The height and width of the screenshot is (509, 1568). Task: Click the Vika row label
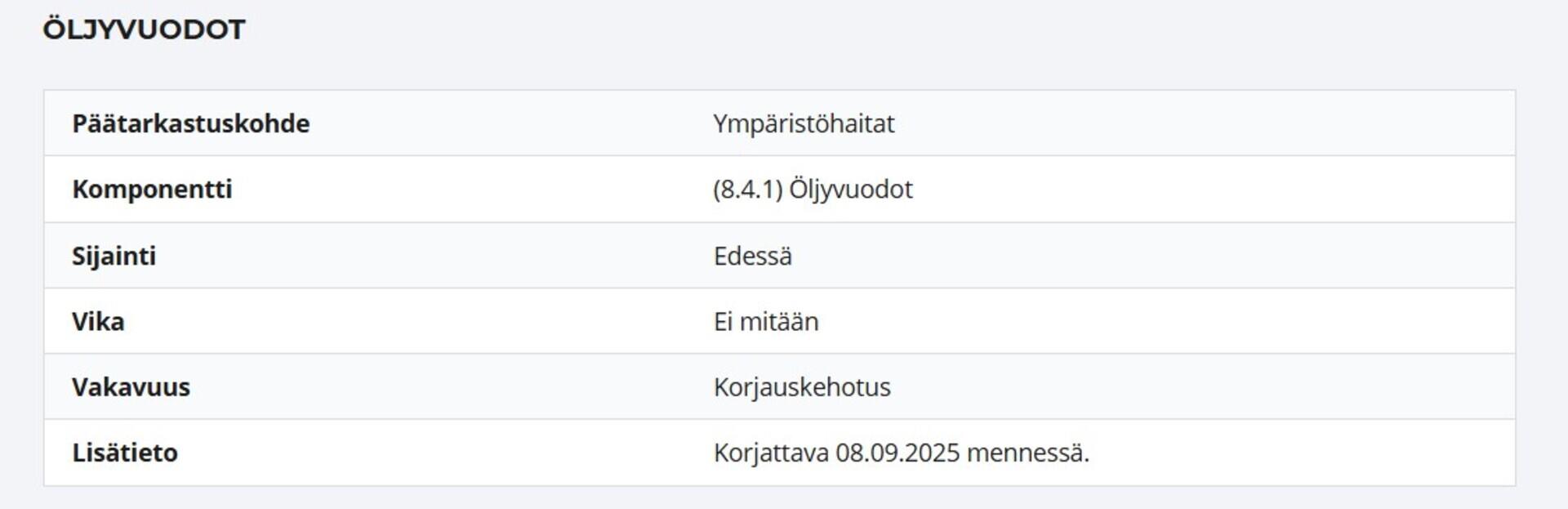click(x=98, y=321)
